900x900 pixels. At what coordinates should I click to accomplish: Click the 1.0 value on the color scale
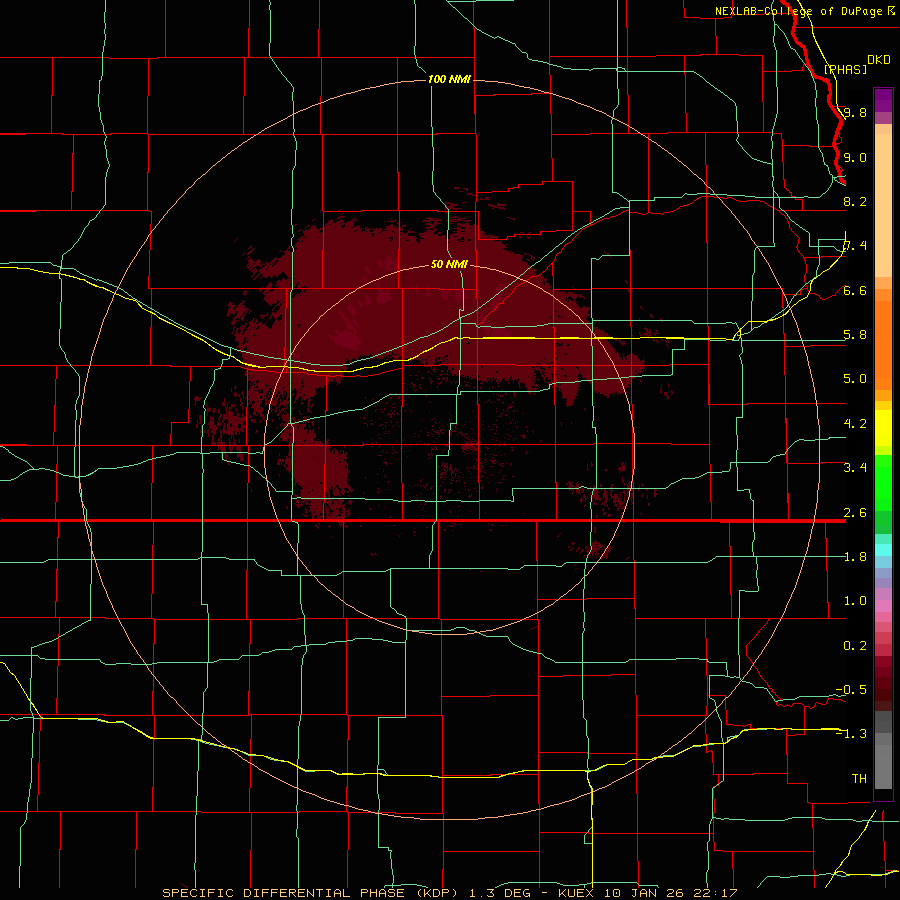click(x=855, y=601)
